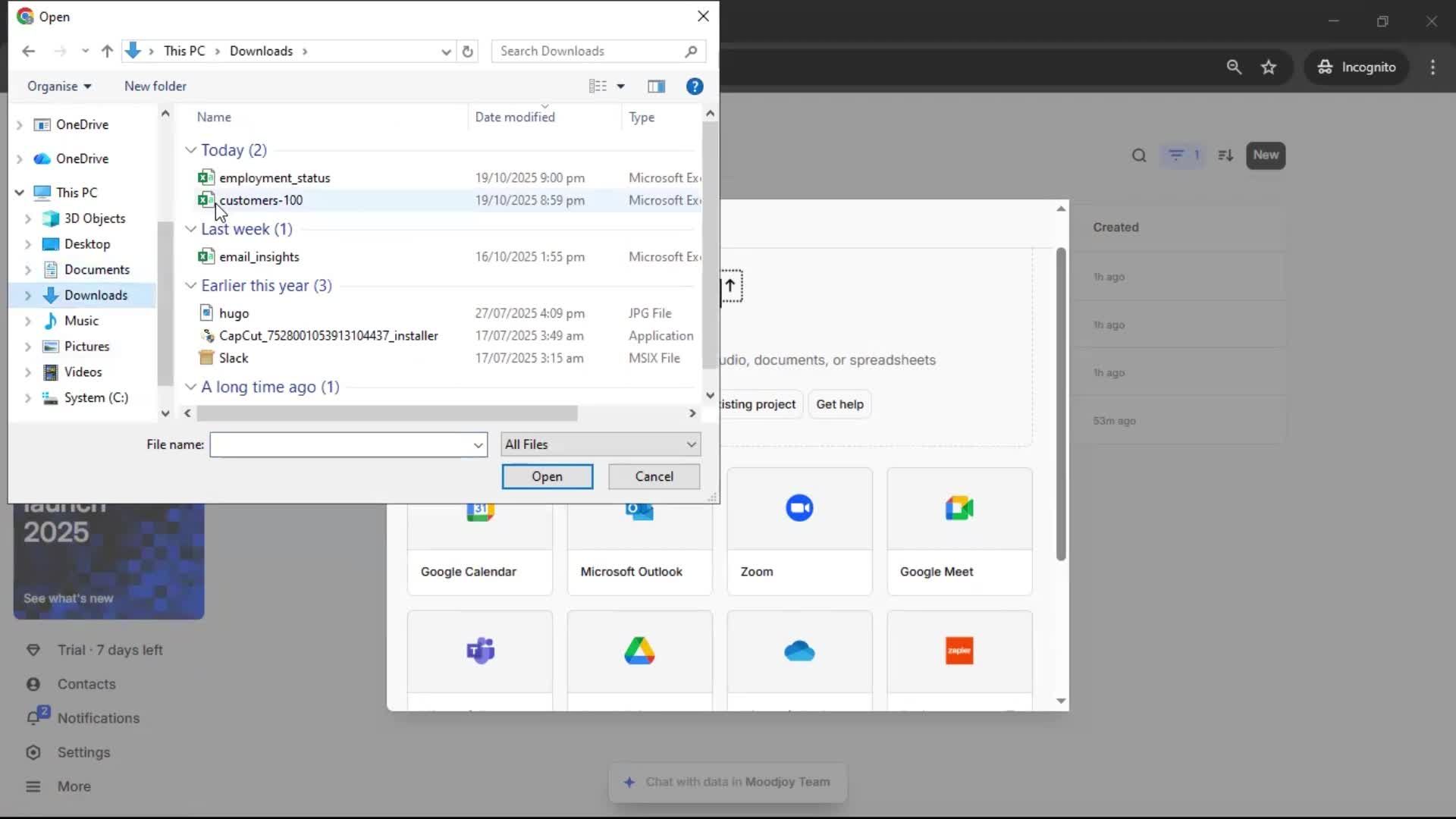Collapse the This PC tree node
This screenshot has height=819, width=1456.
point(19,193)
